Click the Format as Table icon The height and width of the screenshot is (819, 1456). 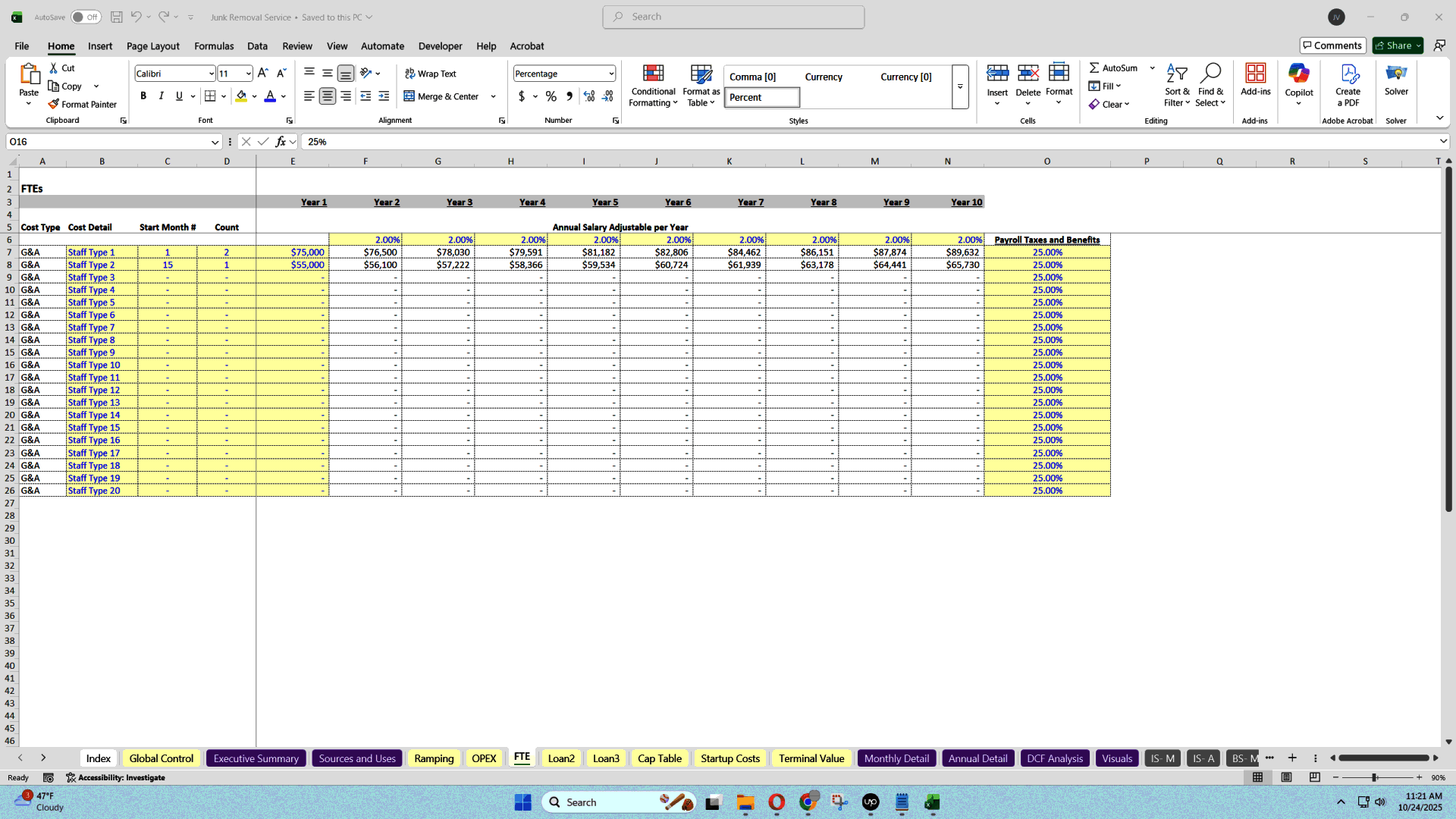(x=700, y=85)
